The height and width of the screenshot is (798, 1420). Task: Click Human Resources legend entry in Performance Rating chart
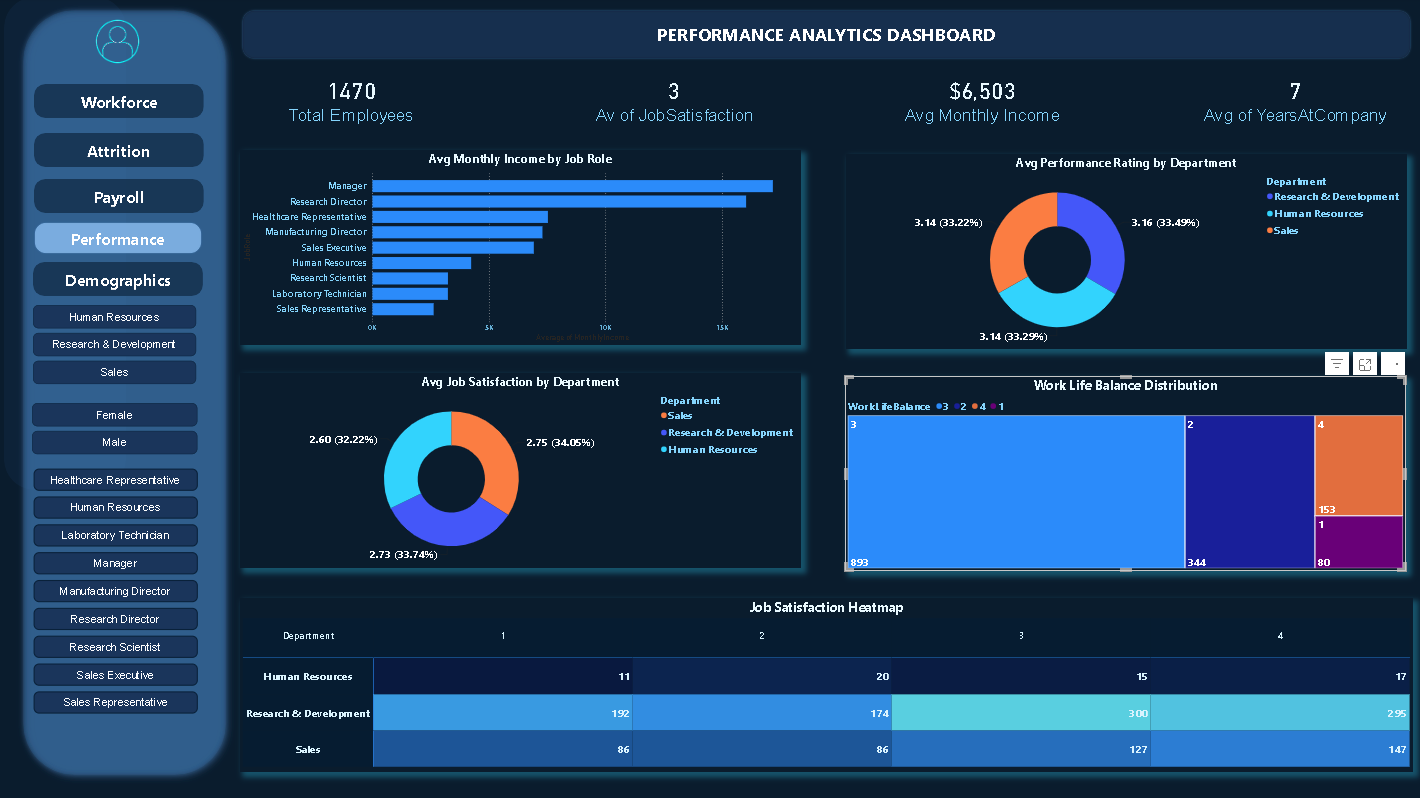(1315, 214)
